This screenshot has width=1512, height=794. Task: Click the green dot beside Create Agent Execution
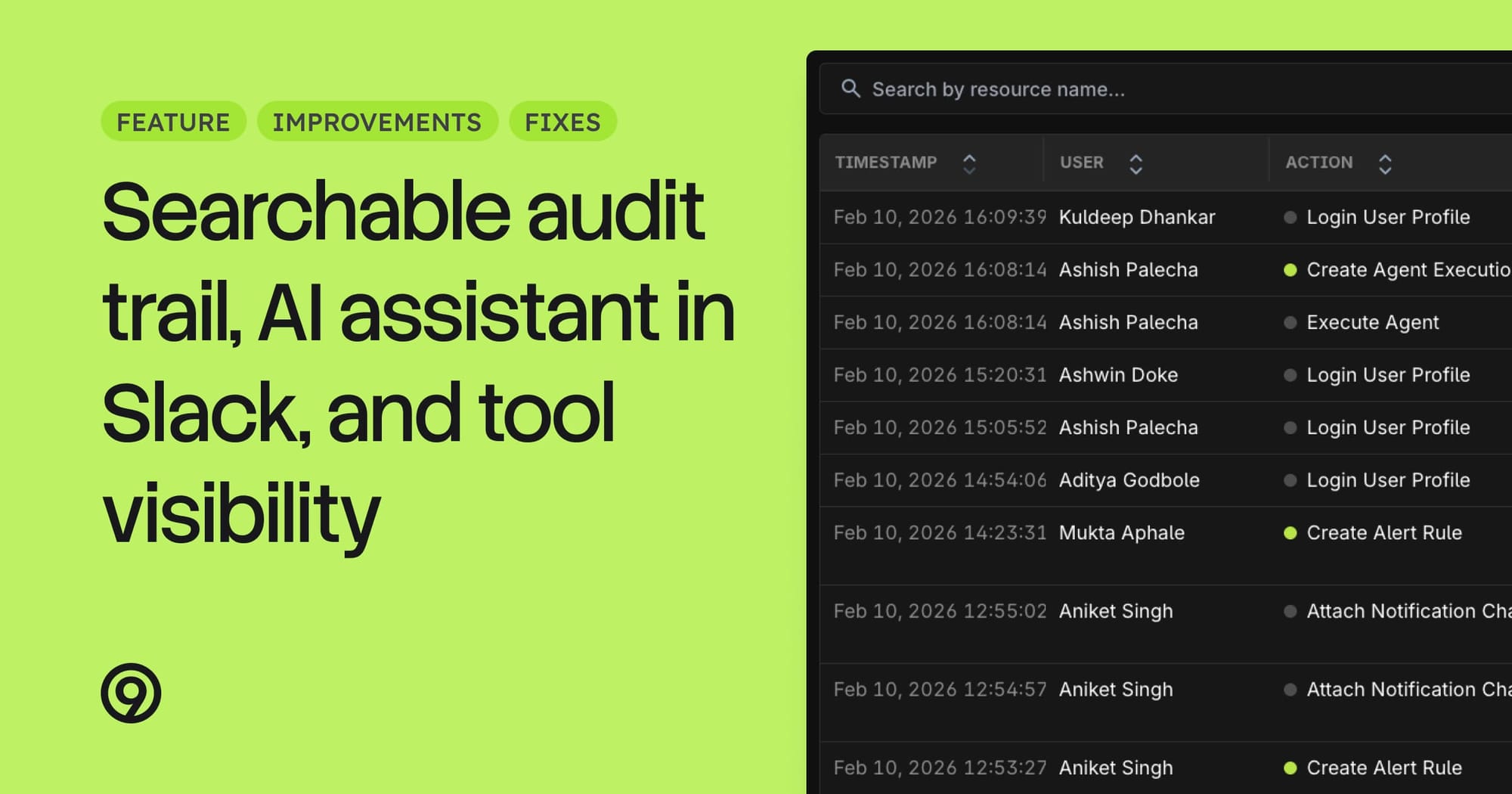tap(1290, 270)
